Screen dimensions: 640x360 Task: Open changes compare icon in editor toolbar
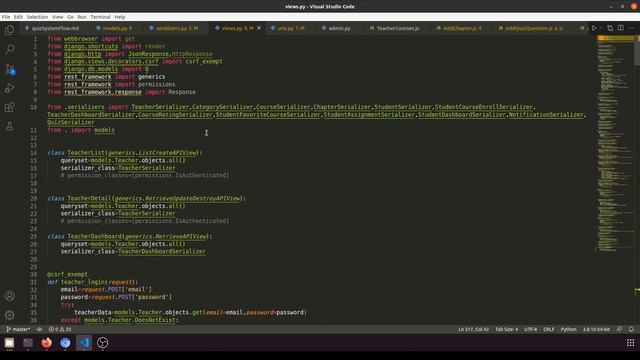[610, 28]
